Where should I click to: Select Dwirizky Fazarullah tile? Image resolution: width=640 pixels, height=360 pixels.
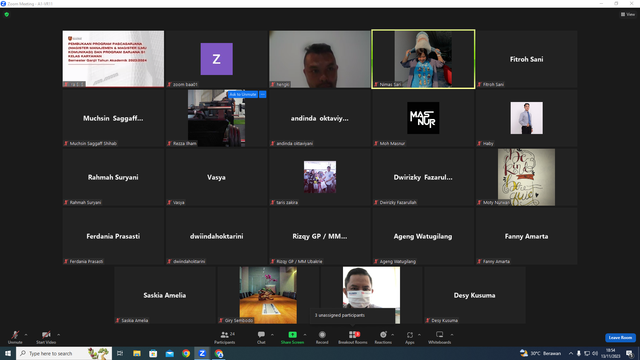(x=423, y=177)
